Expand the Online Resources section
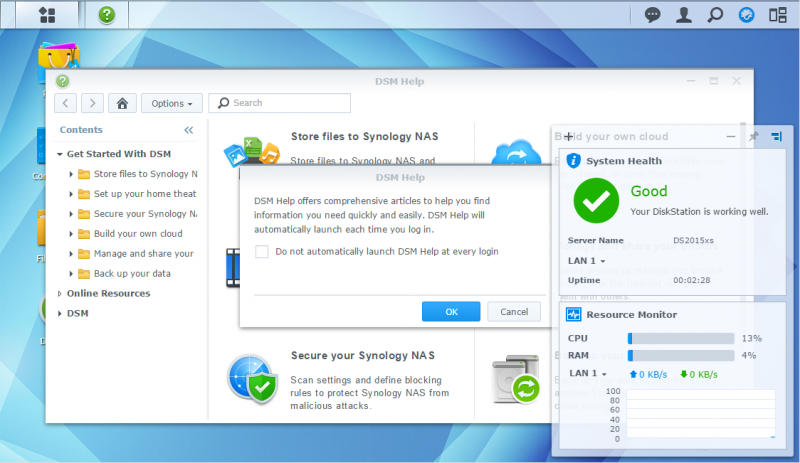Screen dimensions: 800x463 [60, 294]
